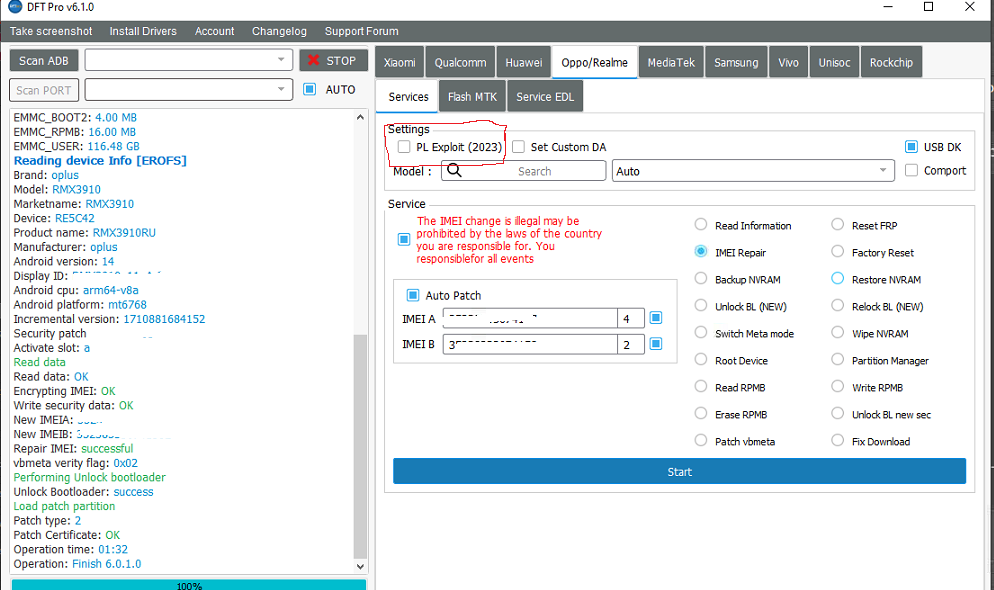Screen dimensions: 994x590
Task: Select the Services sub-tab
Action: coord(408,96)
